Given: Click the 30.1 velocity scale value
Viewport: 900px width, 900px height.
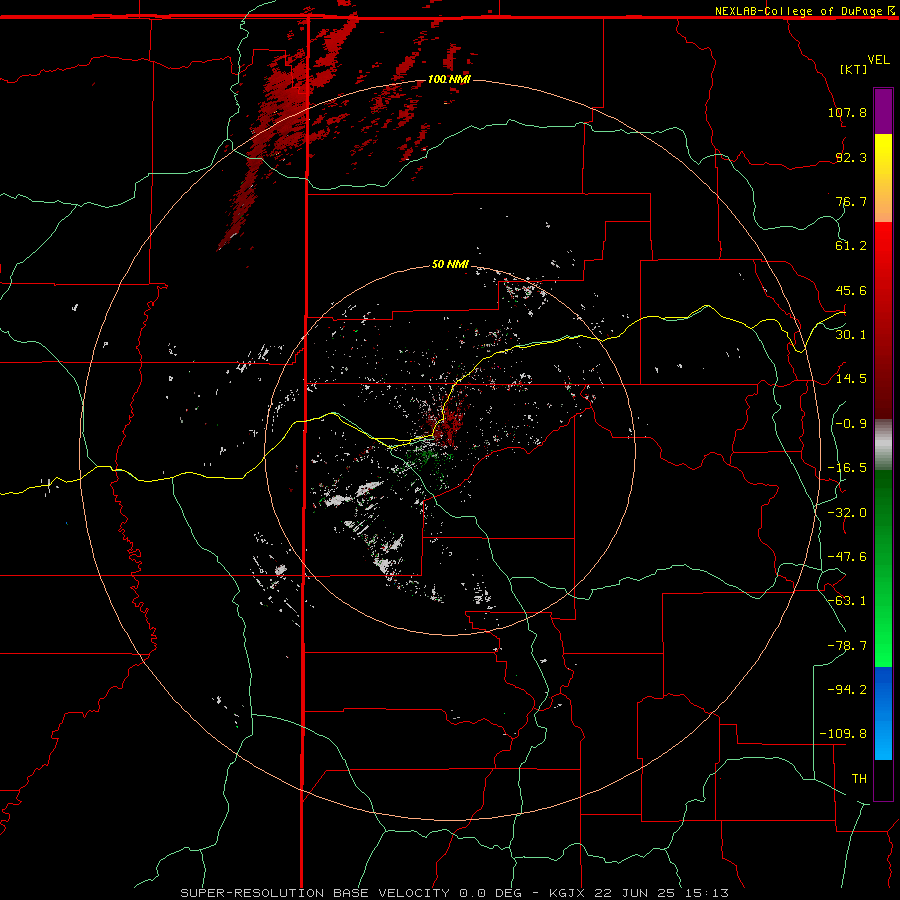Looking at the screenshot, I should click(851, 335).
